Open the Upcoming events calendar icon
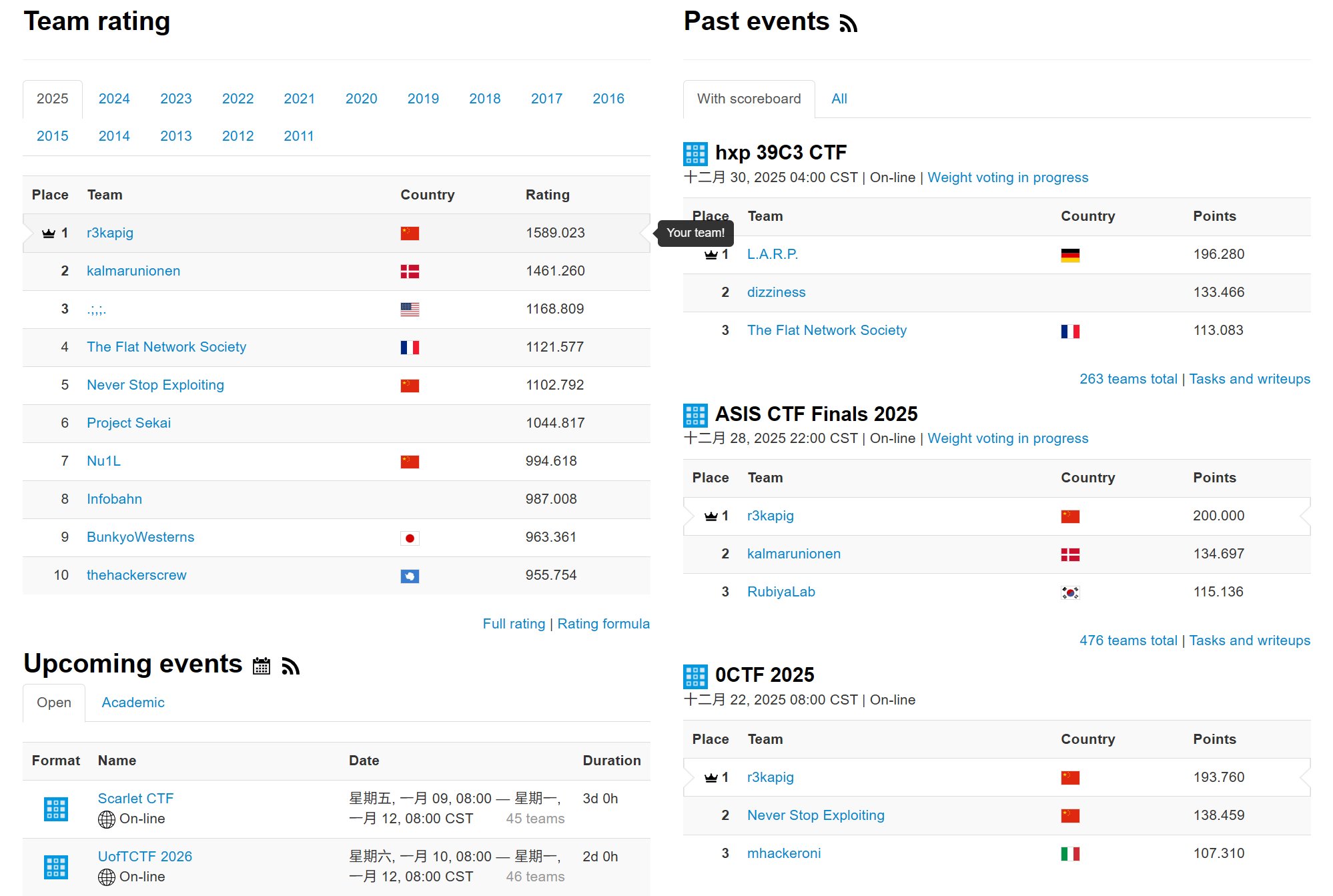 [x=262, y=666]
